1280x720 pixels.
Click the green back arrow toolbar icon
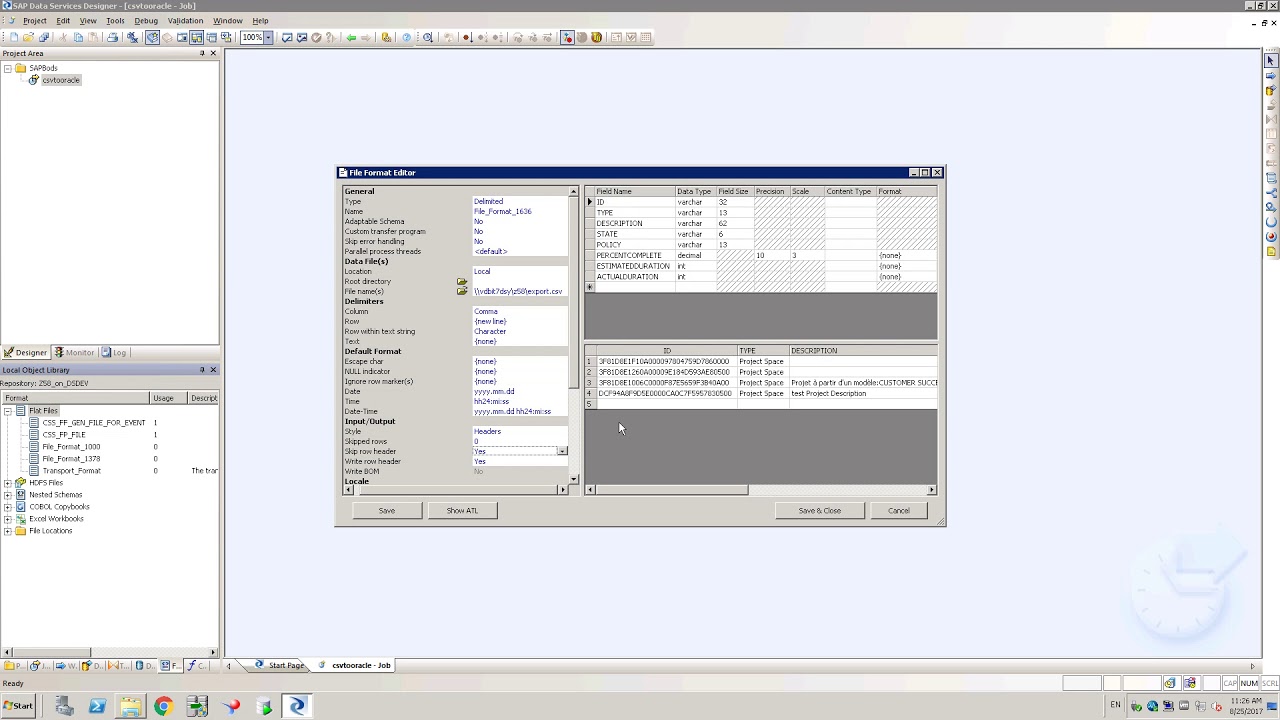(352, 37)
